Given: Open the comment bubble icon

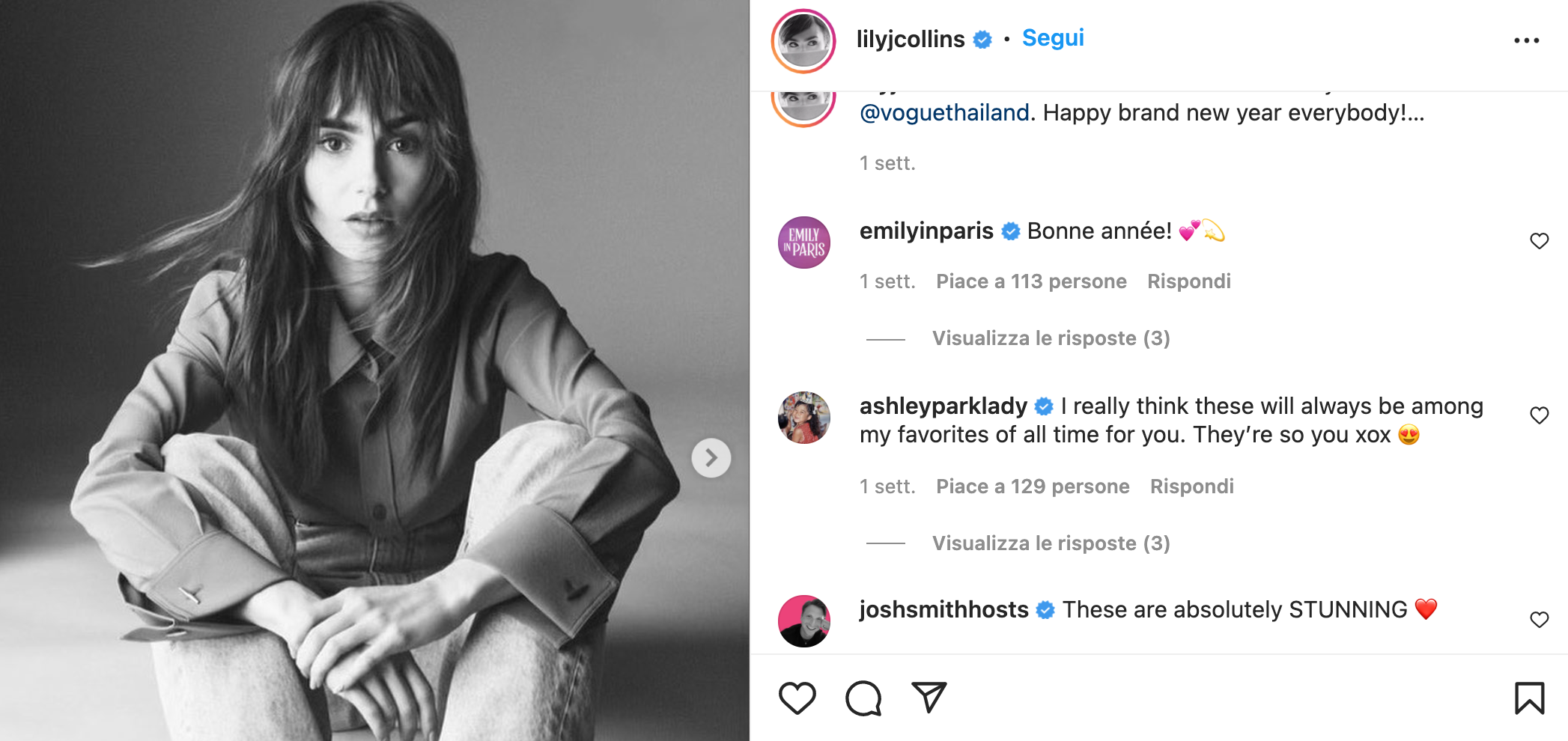Looking at the screenshot, I should 863,698.
